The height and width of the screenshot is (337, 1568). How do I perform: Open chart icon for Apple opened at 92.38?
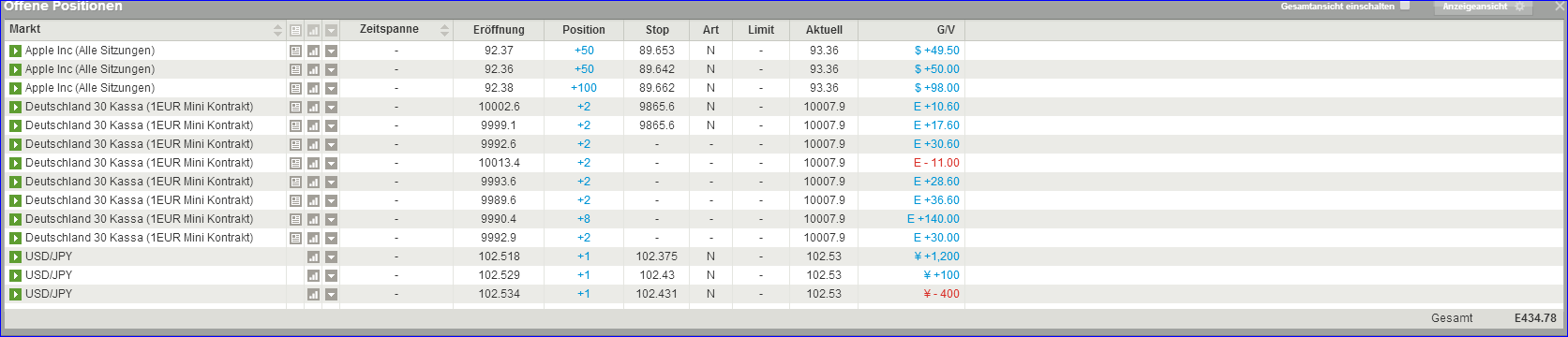point(313,88)
